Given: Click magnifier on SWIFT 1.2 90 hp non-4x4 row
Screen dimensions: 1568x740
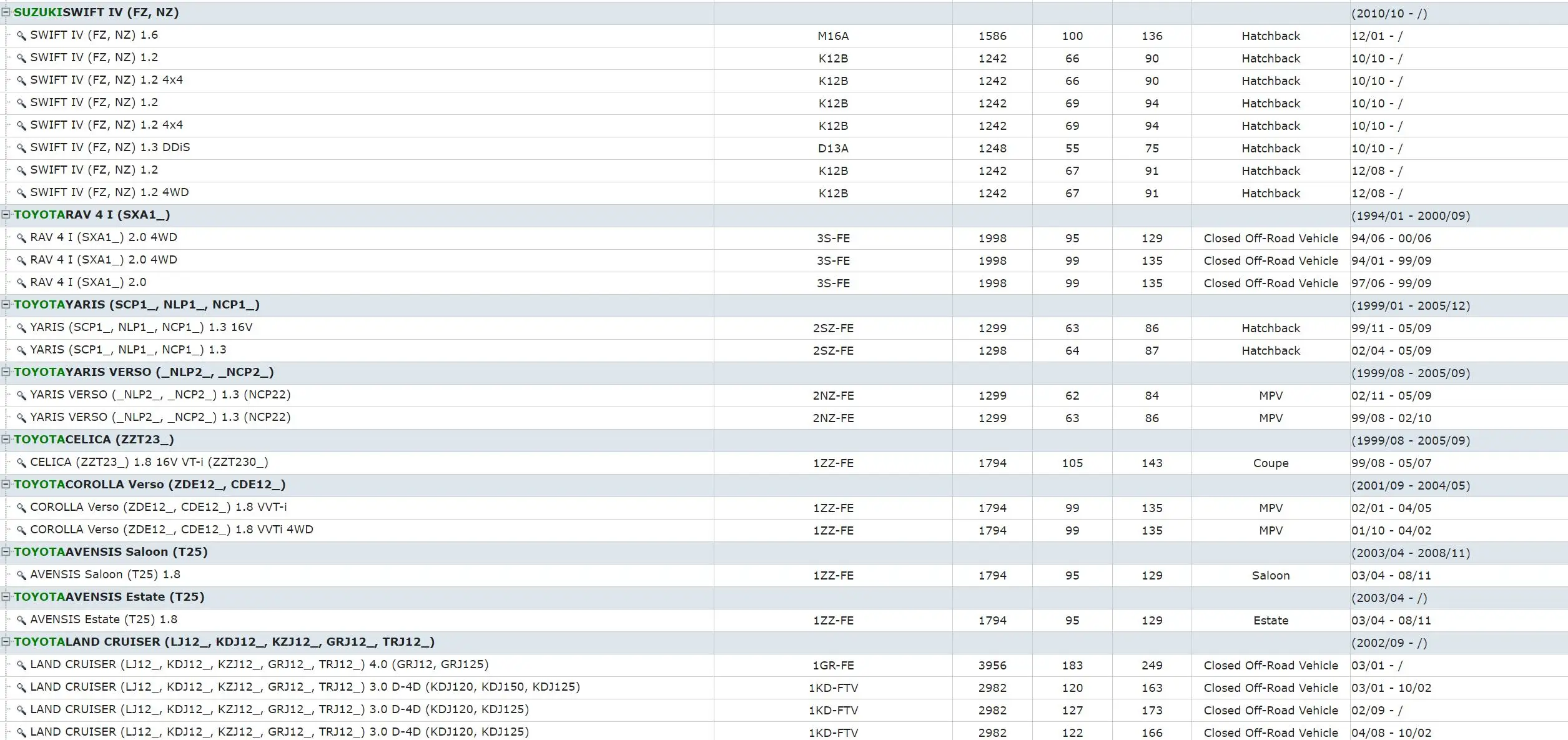Looking at the screenshot, I should click(21, 59).
